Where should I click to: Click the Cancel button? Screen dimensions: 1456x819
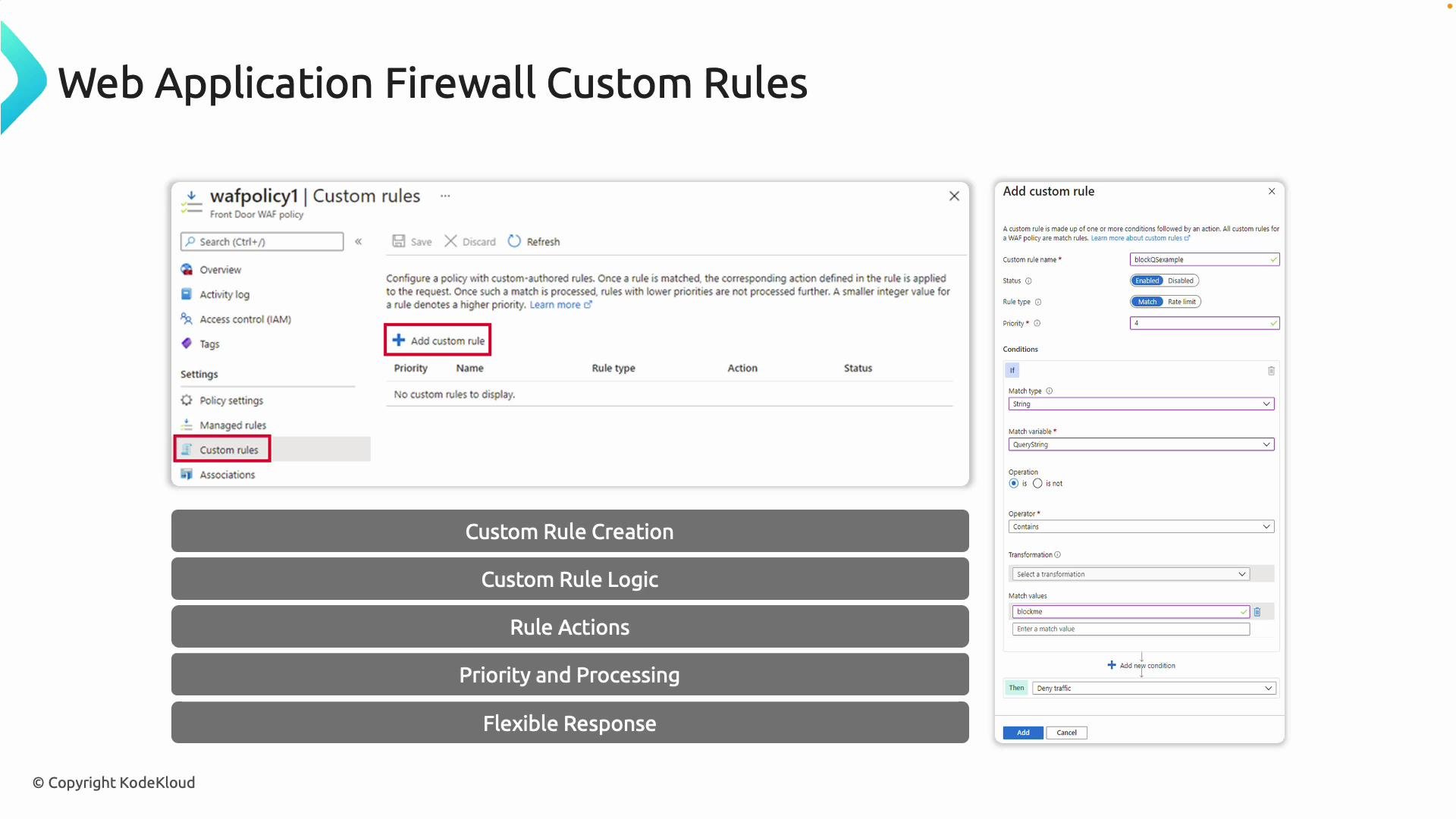click(x=1066, y=733)
